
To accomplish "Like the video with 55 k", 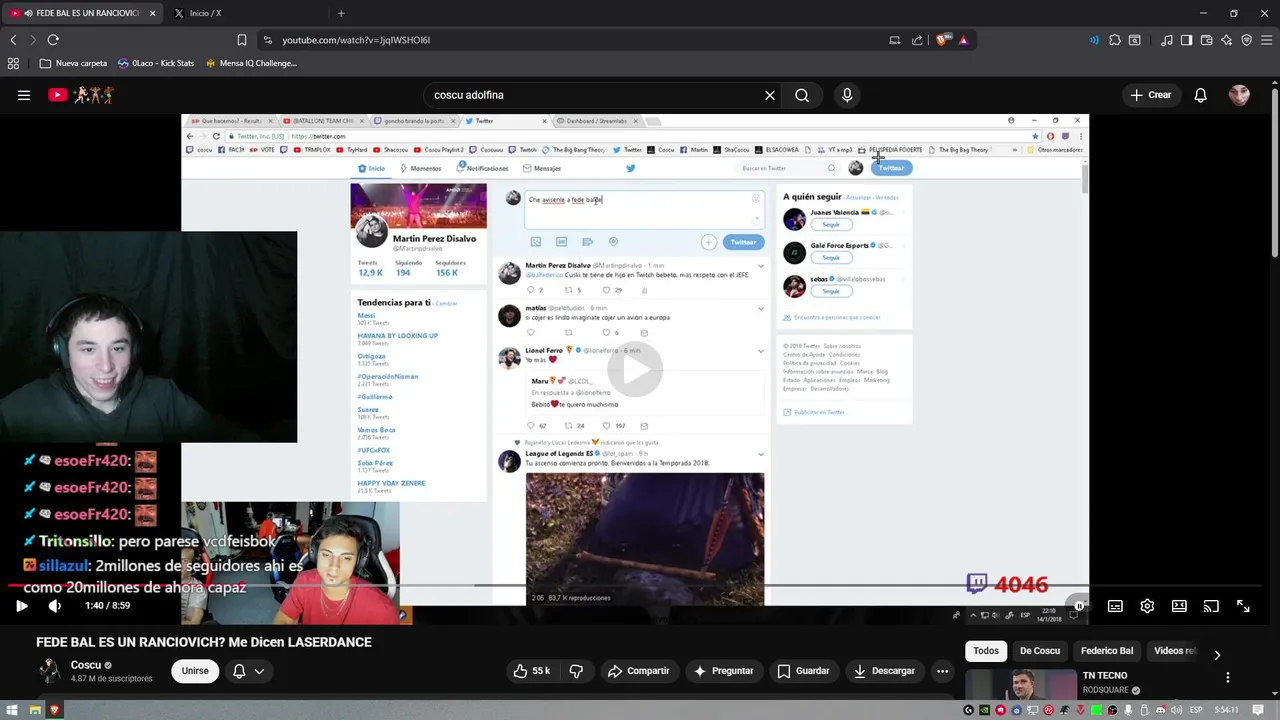I will (x=532, y=671).
